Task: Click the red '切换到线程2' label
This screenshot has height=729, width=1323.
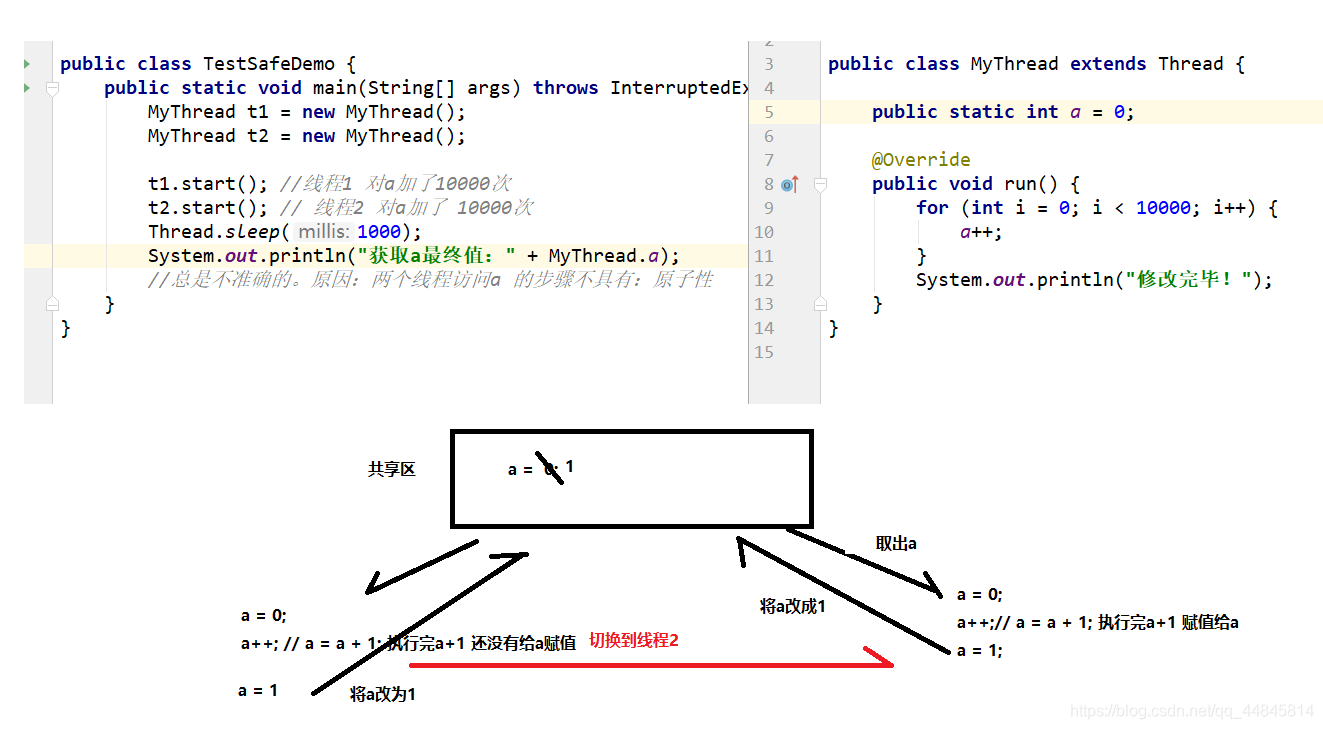Action: coord(634,640)
